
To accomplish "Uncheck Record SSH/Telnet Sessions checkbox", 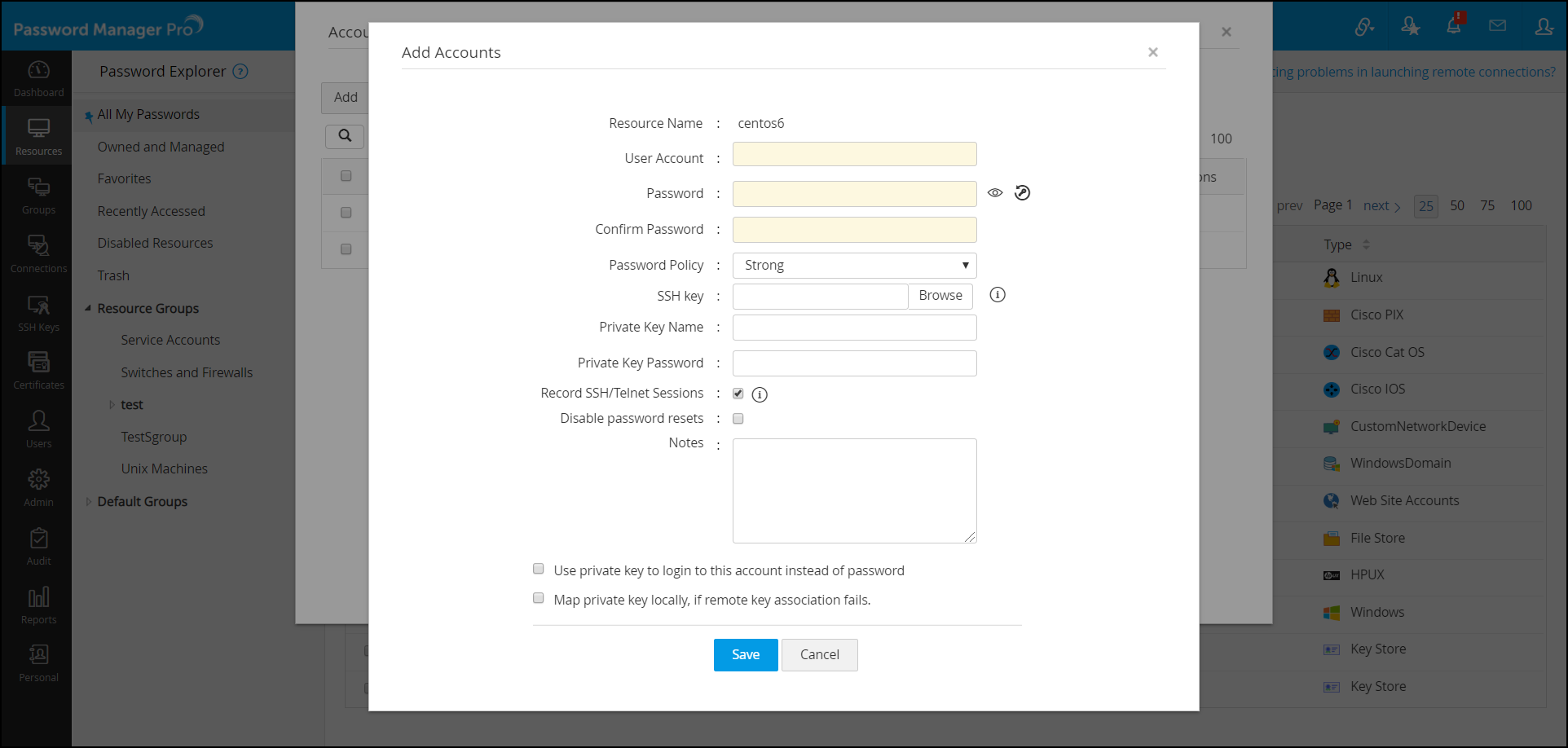I will pos(738,394).
